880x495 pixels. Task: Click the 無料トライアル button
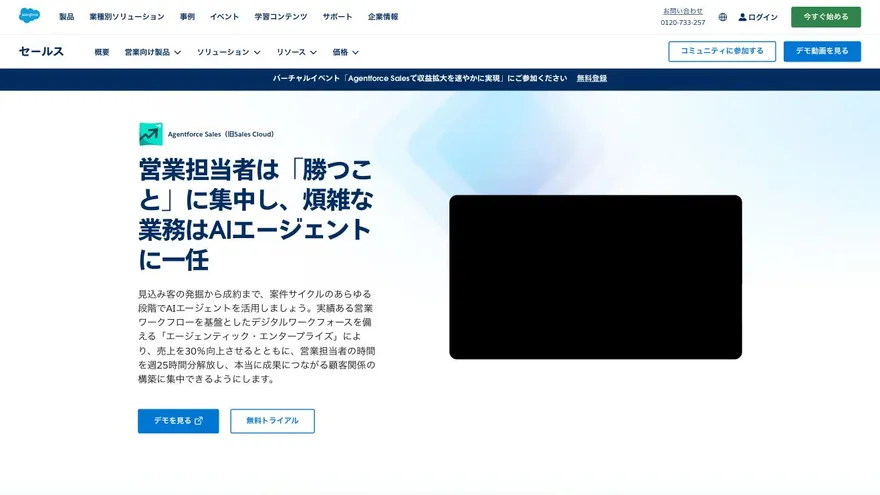[272, 421]
